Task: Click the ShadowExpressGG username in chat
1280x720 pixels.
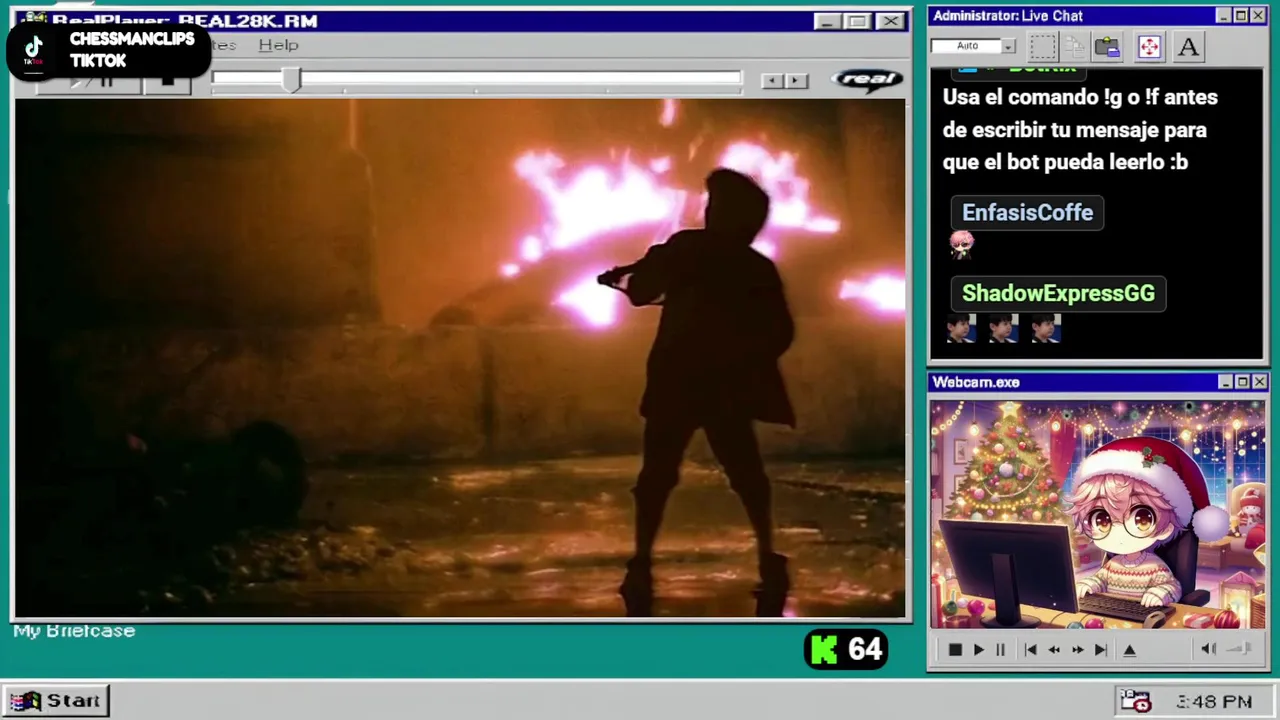Action: point(1058,293)
